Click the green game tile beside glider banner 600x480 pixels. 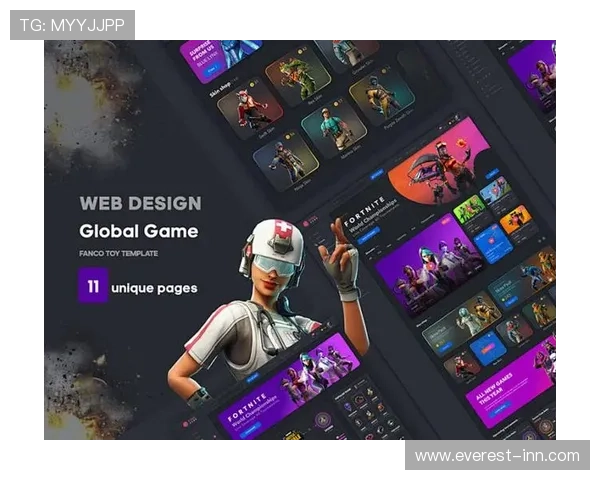point(469,208)
